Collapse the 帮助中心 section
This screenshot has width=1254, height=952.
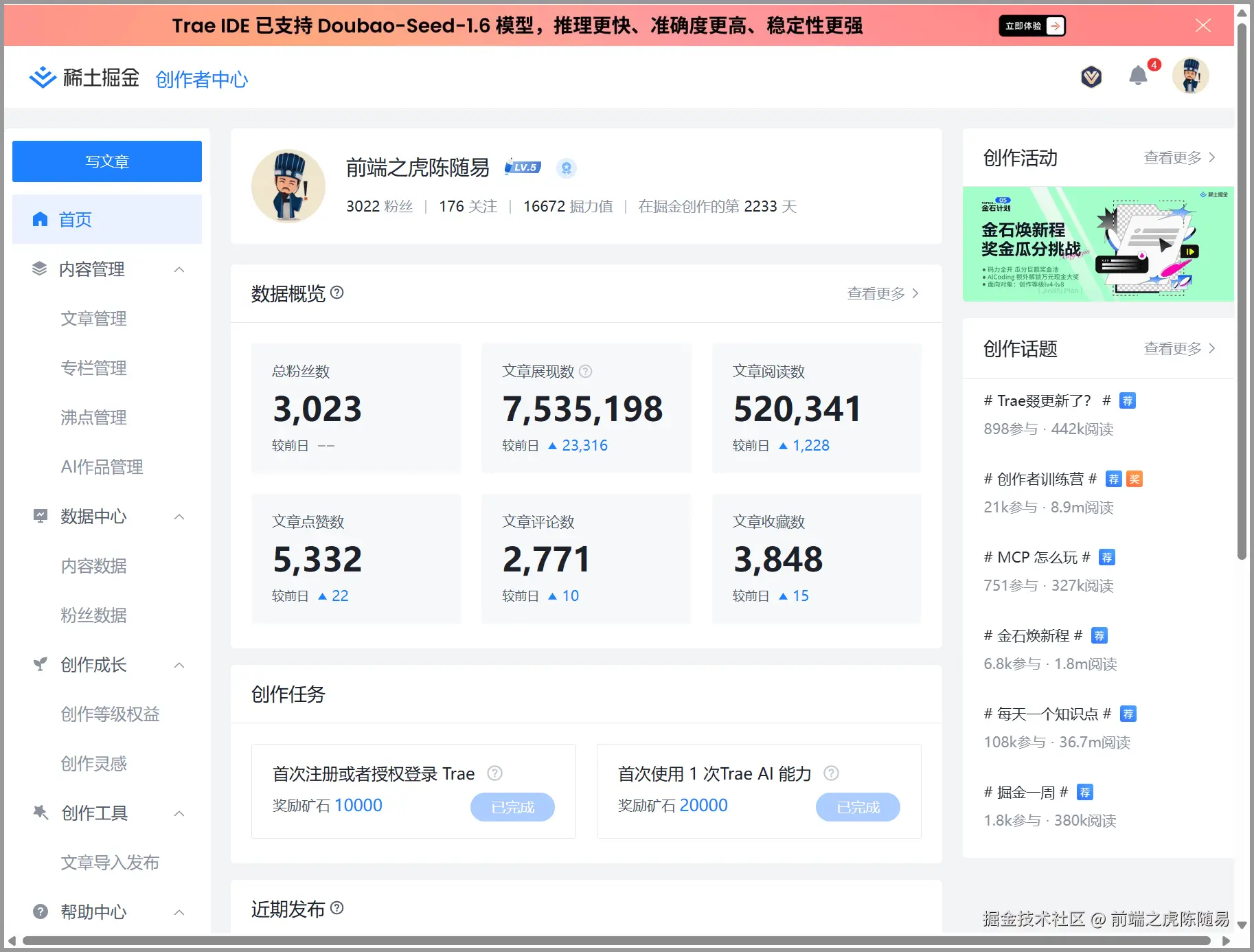(x=179, y=912)
